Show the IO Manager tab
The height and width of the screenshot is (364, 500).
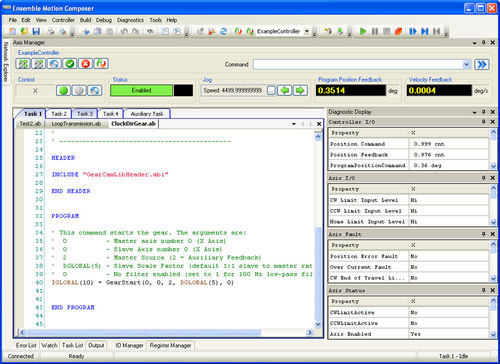click(129, 345)
